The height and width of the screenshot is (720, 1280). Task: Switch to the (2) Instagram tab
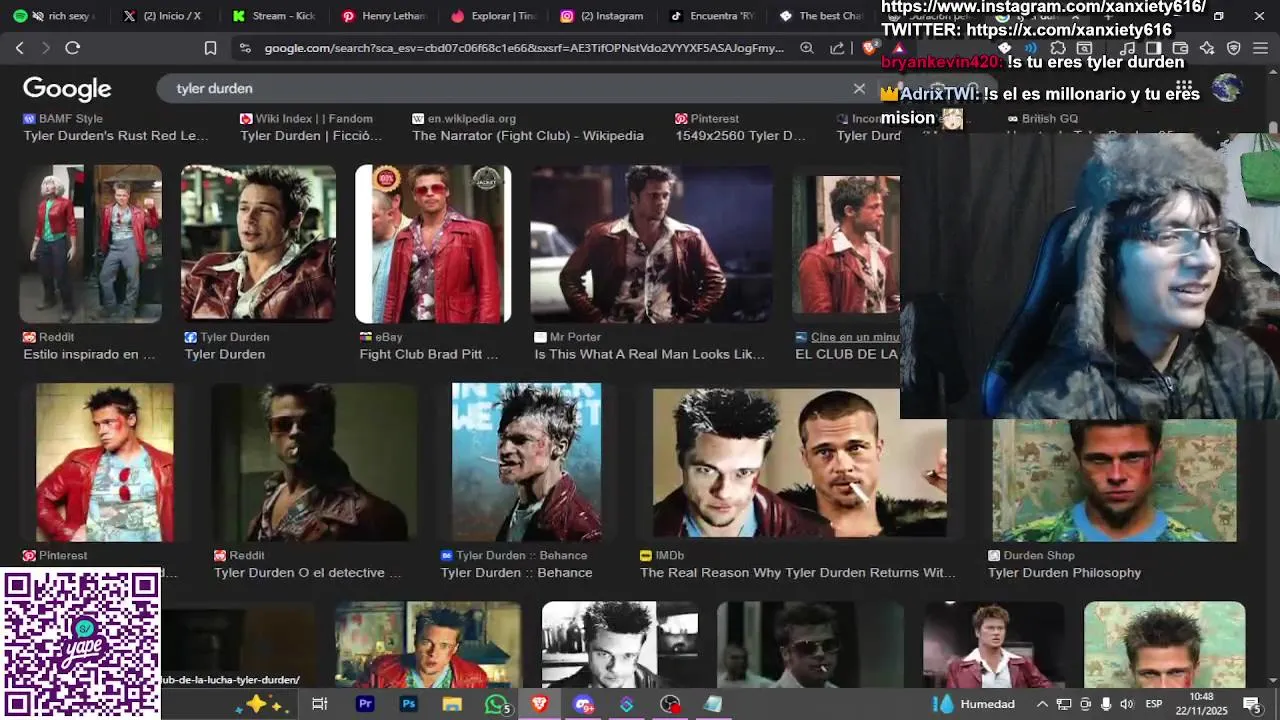[601, 16]
